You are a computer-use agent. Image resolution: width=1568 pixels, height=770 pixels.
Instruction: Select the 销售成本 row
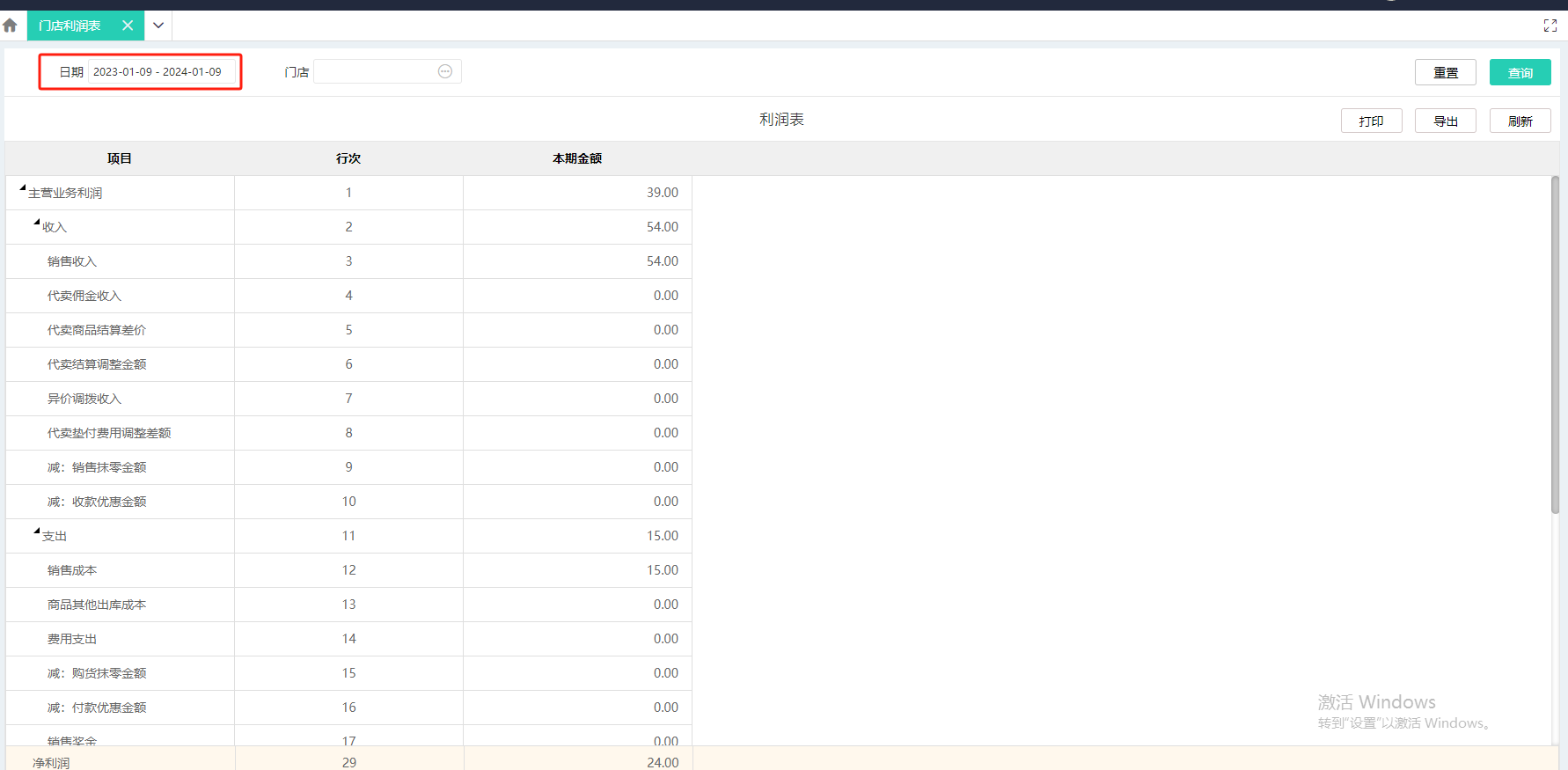pos(348,570)
